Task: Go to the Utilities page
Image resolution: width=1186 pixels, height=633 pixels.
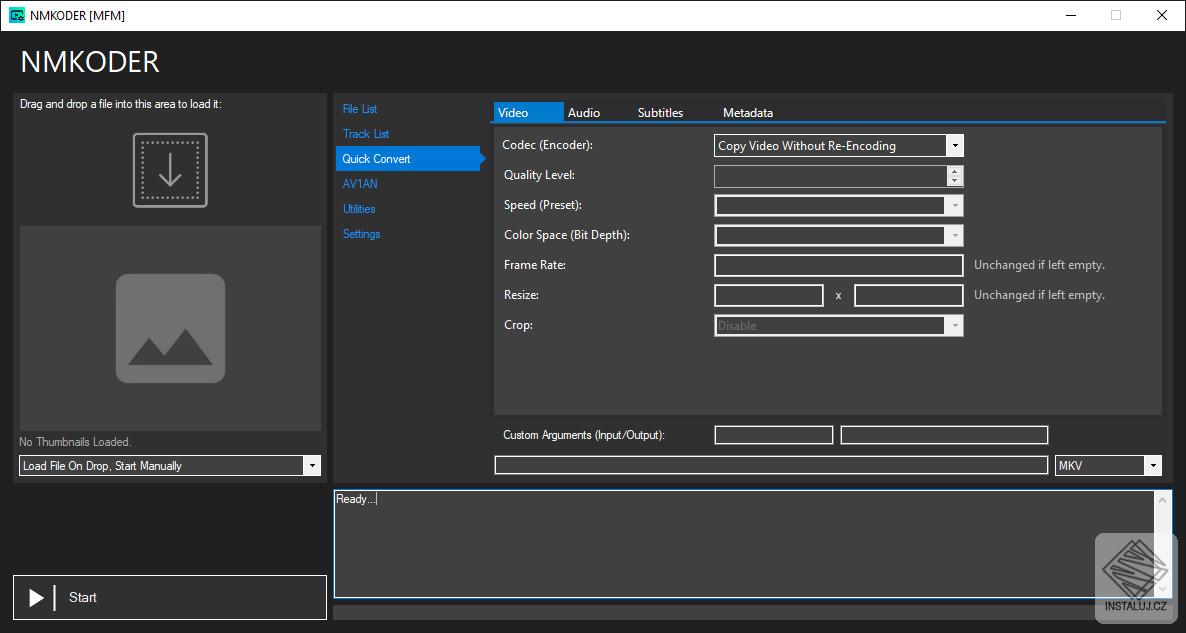Action: point(359,209)
